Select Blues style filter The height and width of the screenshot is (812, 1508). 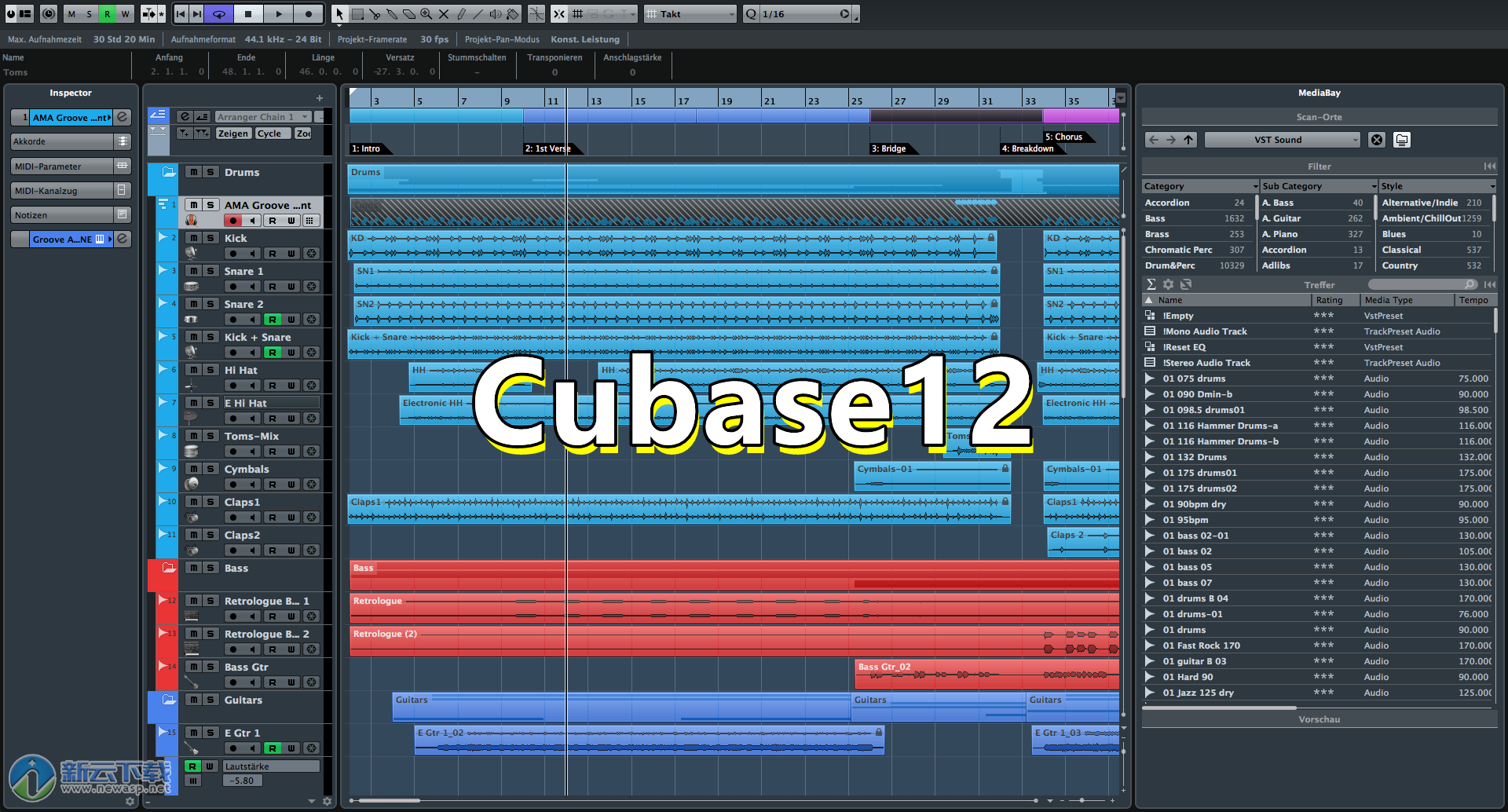click(x=1433, y=234)
